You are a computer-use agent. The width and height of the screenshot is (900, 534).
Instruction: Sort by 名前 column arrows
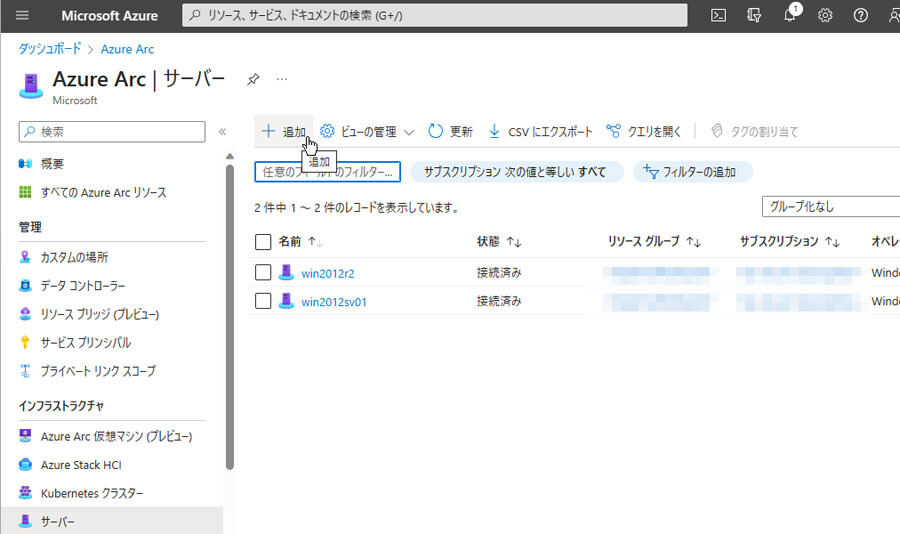[315, 242]
